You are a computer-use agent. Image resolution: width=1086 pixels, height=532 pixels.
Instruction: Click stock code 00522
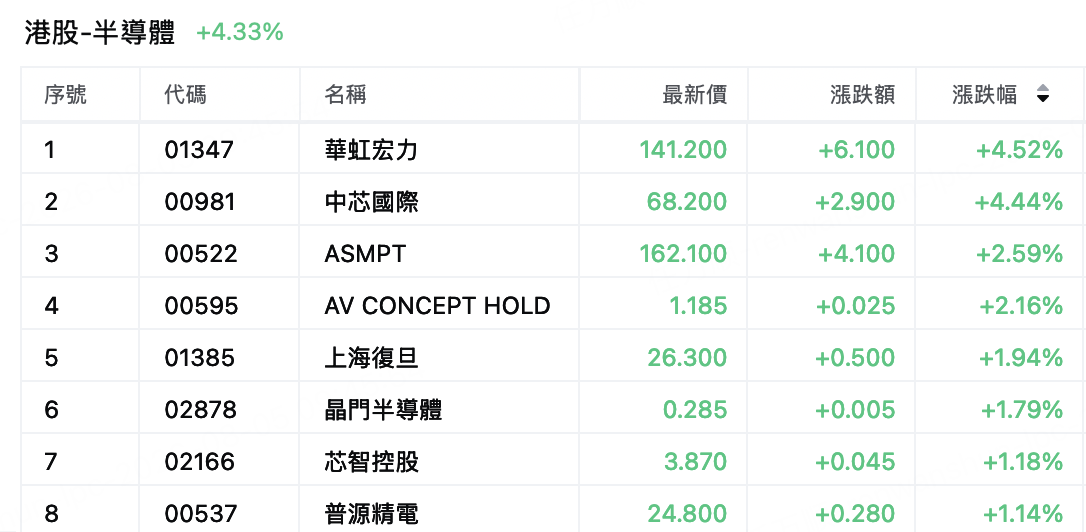(201, 254)
